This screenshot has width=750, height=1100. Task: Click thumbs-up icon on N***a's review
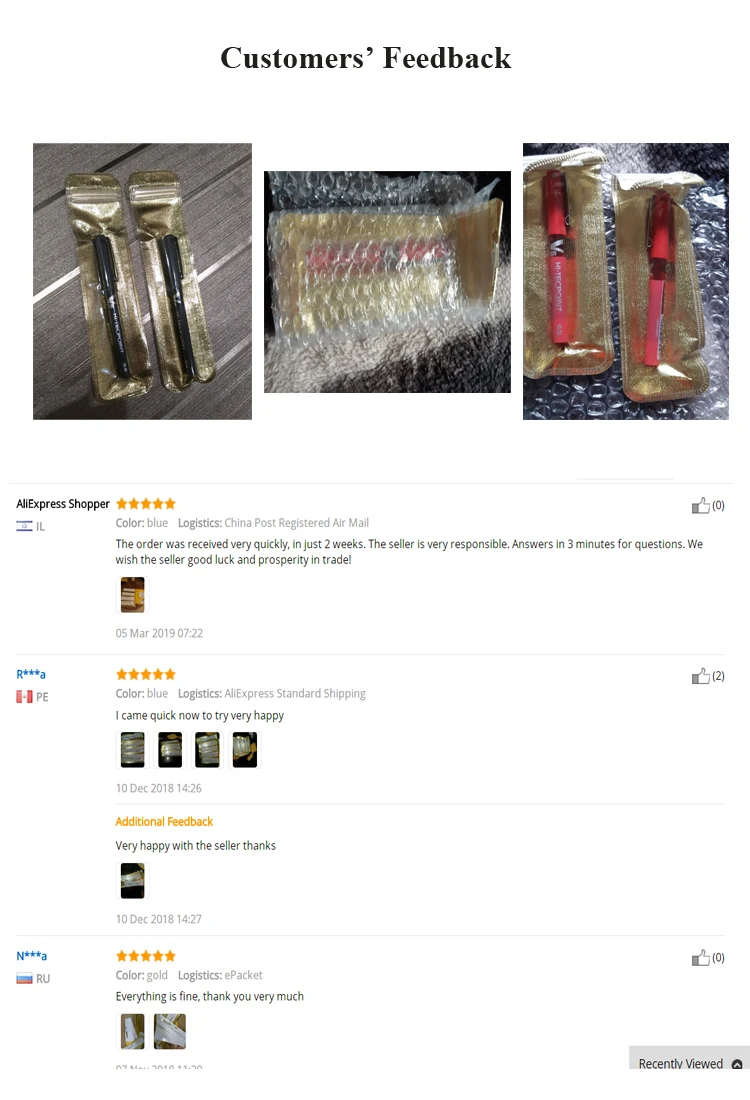[x=700, y=958]
